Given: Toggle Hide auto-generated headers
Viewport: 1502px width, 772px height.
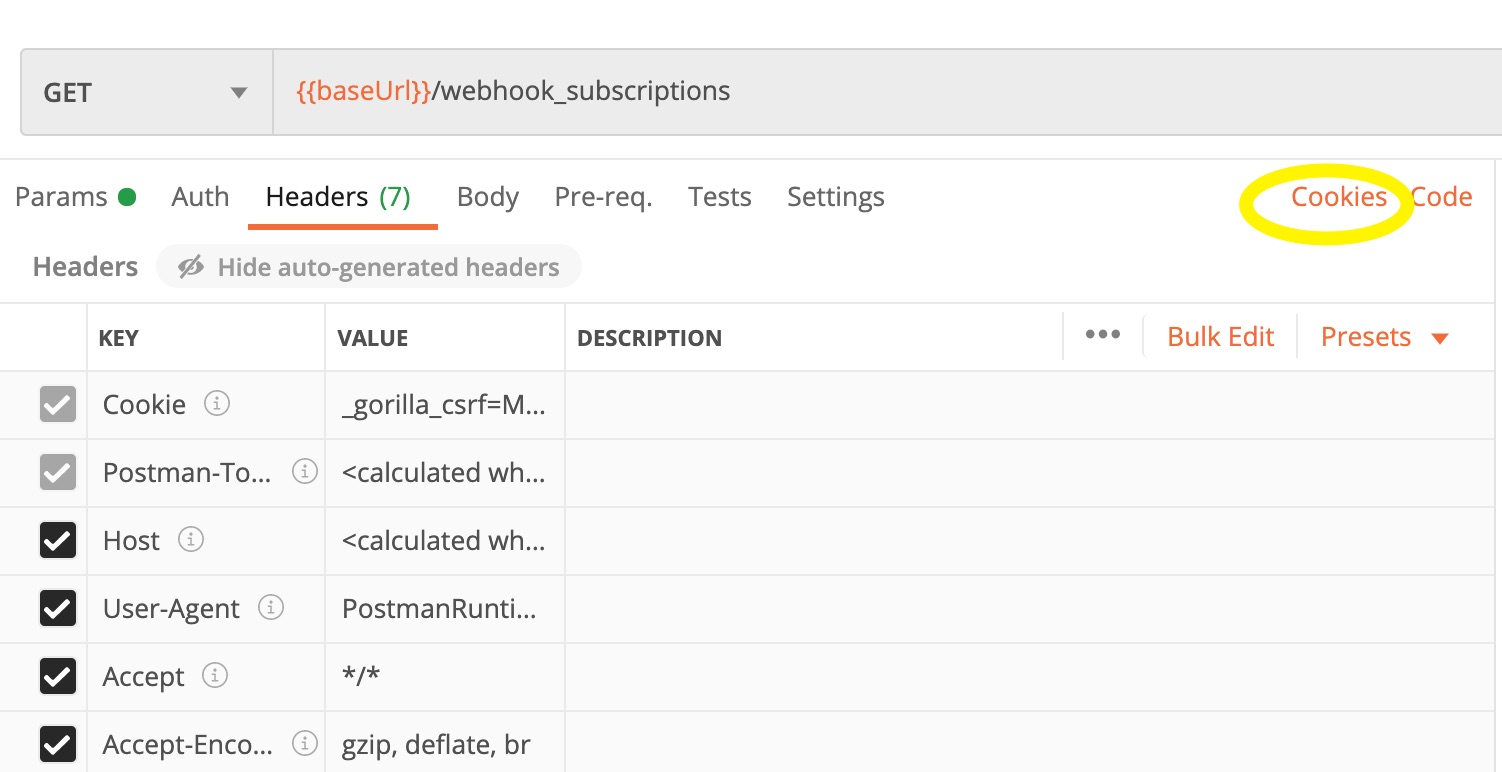Looking at the screenshot, I should point(368,266).
